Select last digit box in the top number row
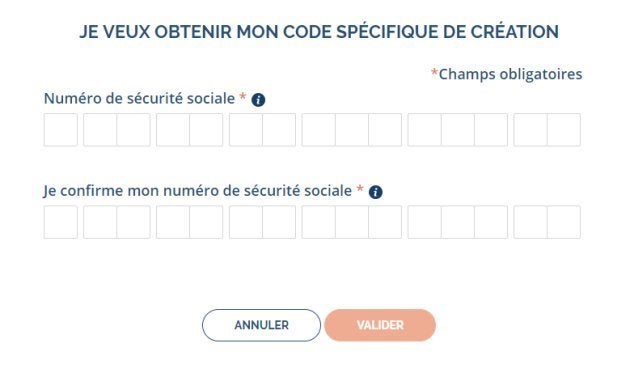 (x=564, y=130)
